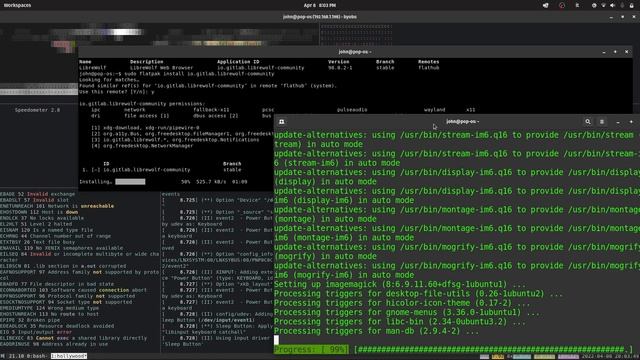The height and width of the screenshot is (360, 640).
Task: Click 'ENETUNREACH 101 Network is unreachable' line
Action: tap(57, 206)
